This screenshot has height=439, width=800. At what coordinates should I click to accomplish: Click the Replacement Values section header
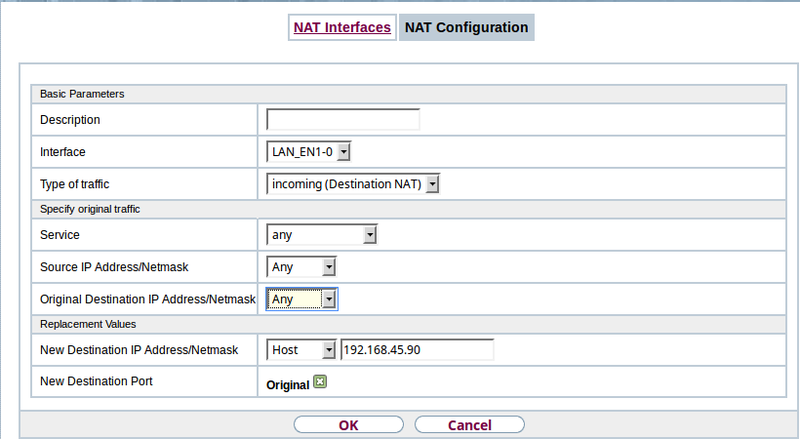click(88, 324)
